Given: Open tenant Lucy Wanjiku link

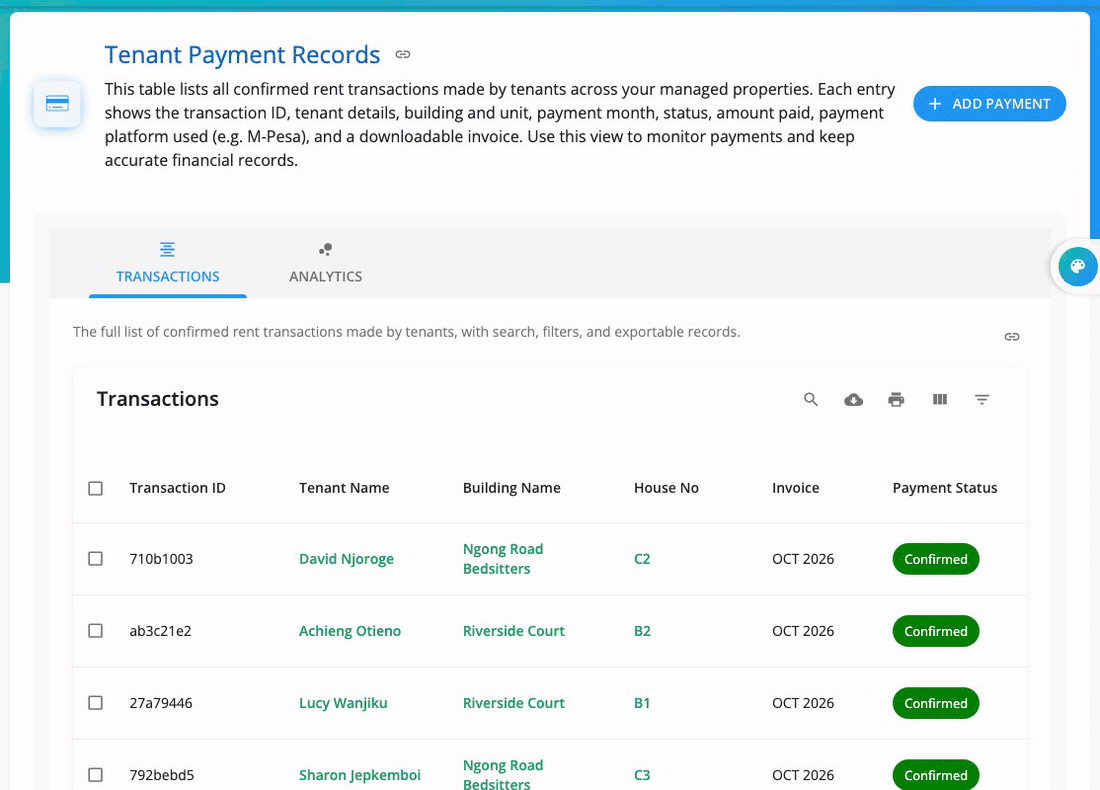Looking at the screenshot, I should (343, 703).
